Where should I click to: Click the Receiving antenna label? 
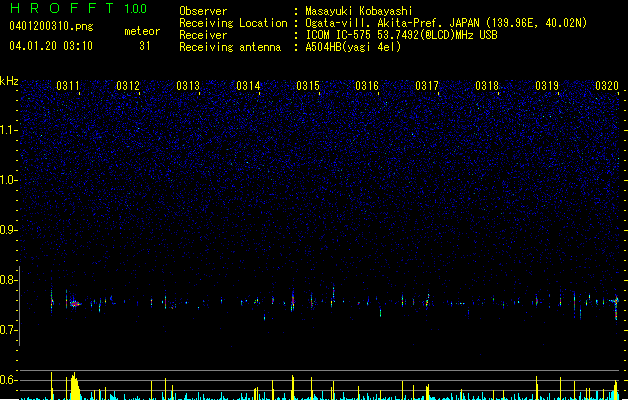point(230,47)
